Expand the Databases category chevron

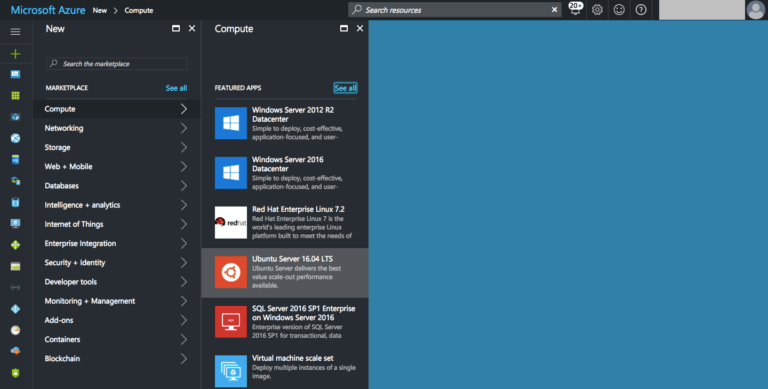184,186
